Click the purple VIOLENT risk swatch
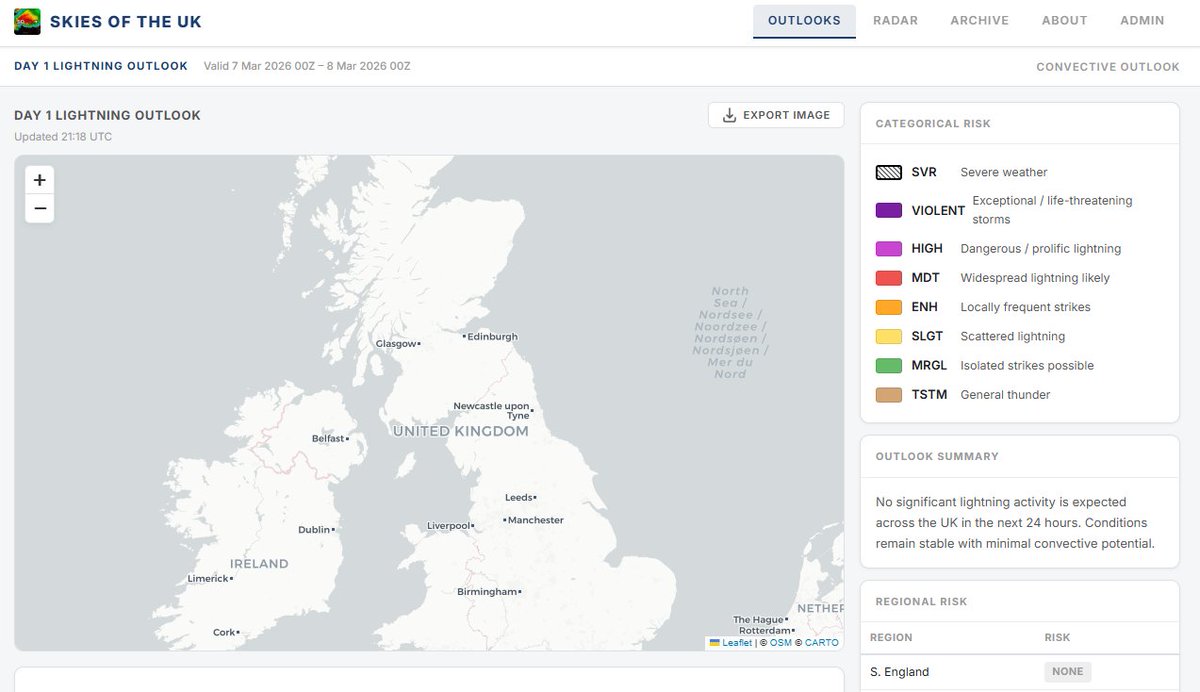 click(889, 210)
